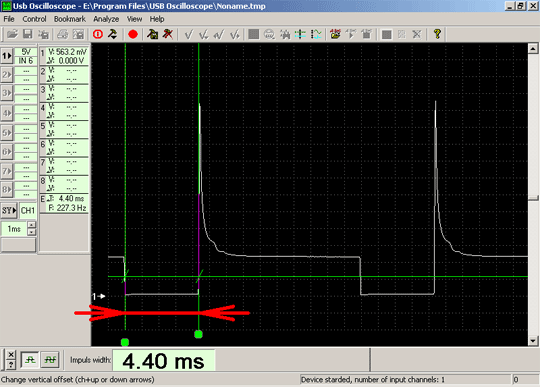Toggle channel 1 button
Screen dimensions: 540x387
(7, 56)
